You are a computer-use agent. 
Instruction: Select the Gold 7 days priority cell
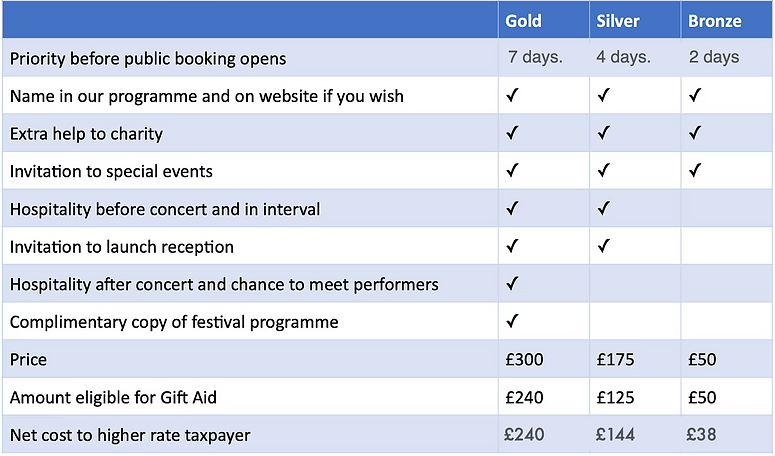(x=534, y=57)
